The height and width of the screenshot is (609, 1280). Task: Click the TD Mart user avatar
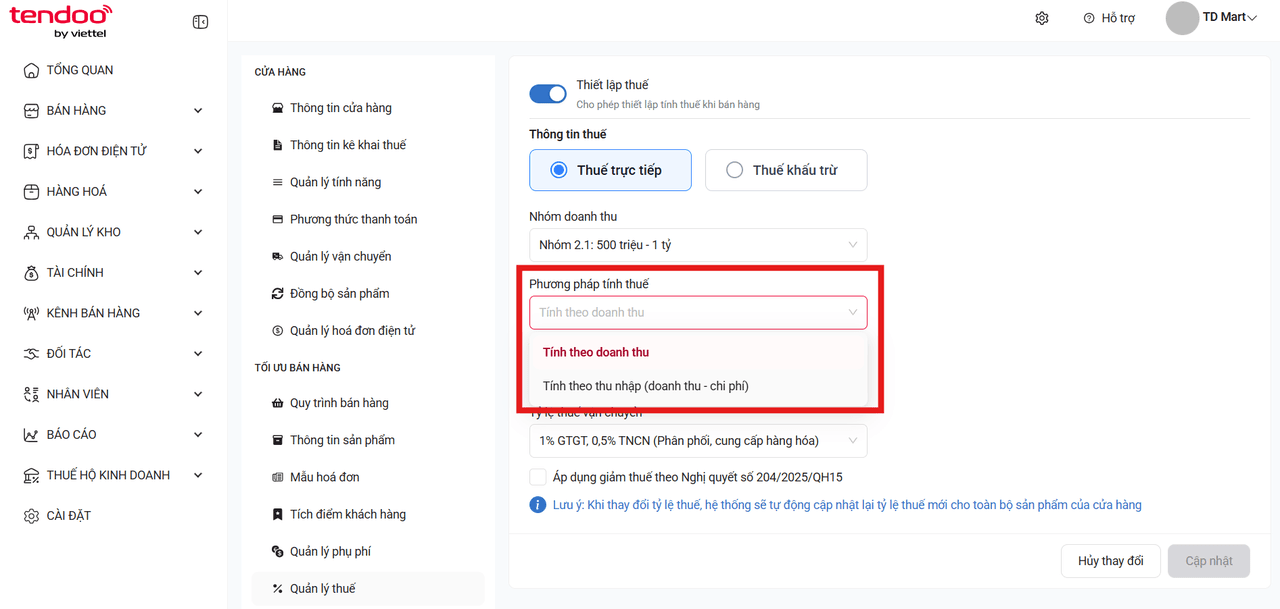point(1182,18)
